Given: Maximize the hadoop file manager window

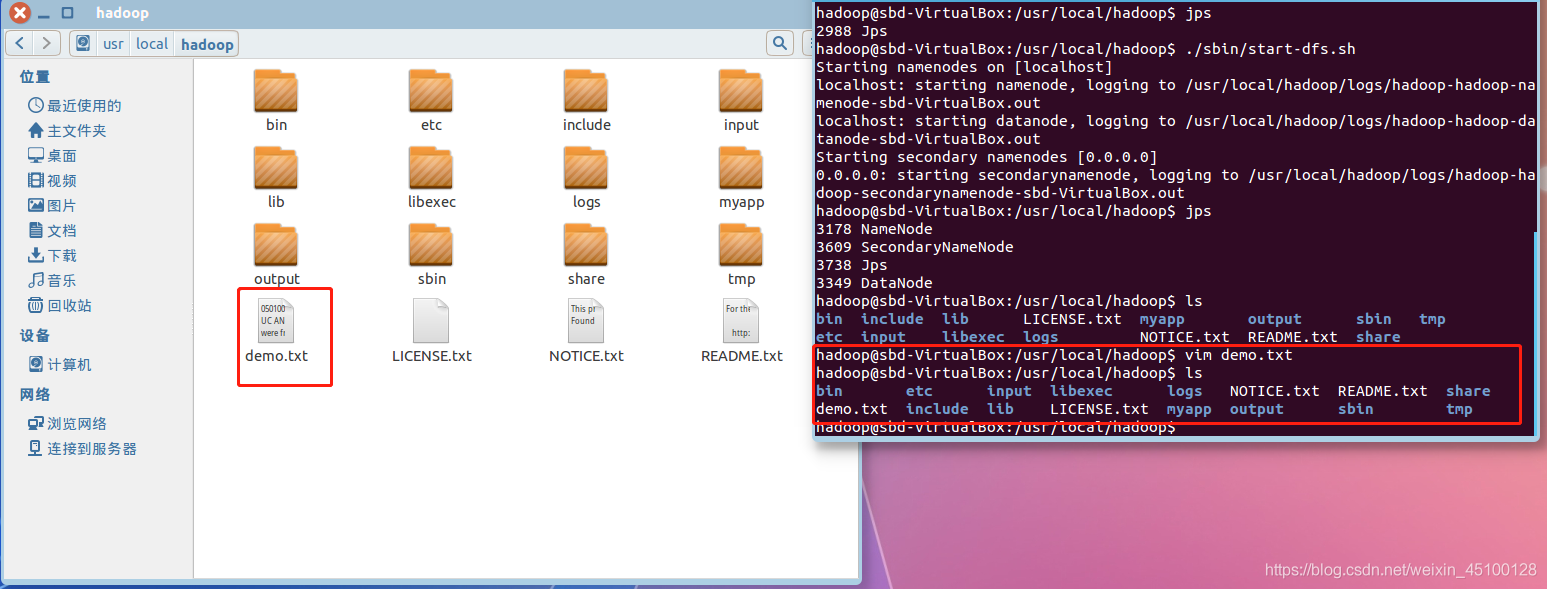Looking at the screenshot, I should pyautogui.click(x=67, y=13).
